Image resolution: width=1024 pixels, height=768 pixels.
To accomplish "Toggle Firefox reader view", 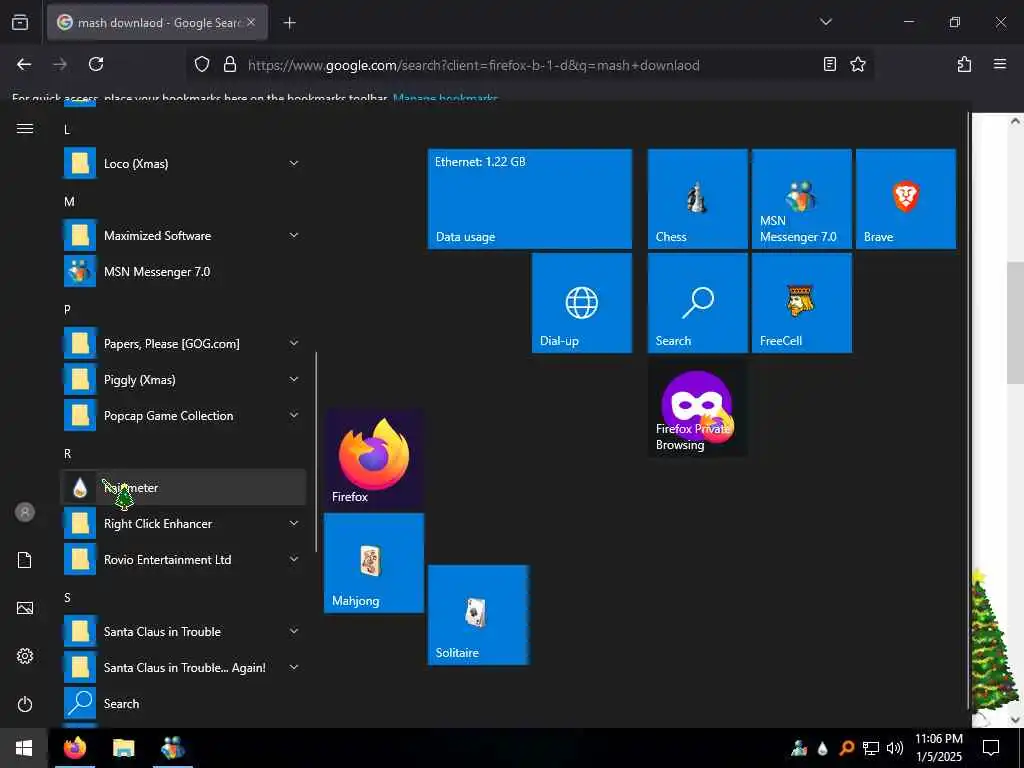I will 829,64.
